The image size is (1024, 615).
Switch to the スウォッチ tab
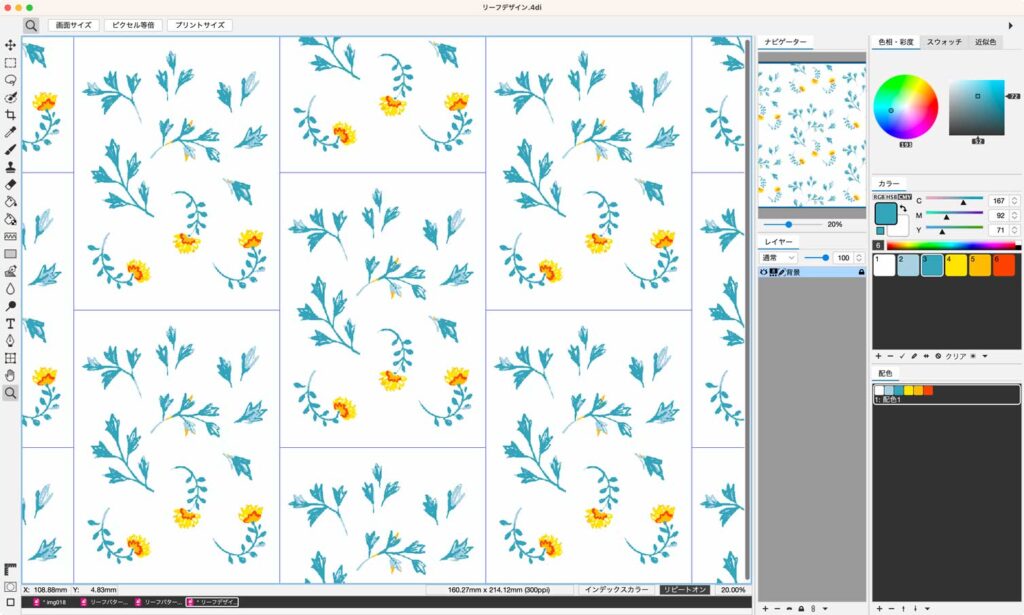point(944,42)
